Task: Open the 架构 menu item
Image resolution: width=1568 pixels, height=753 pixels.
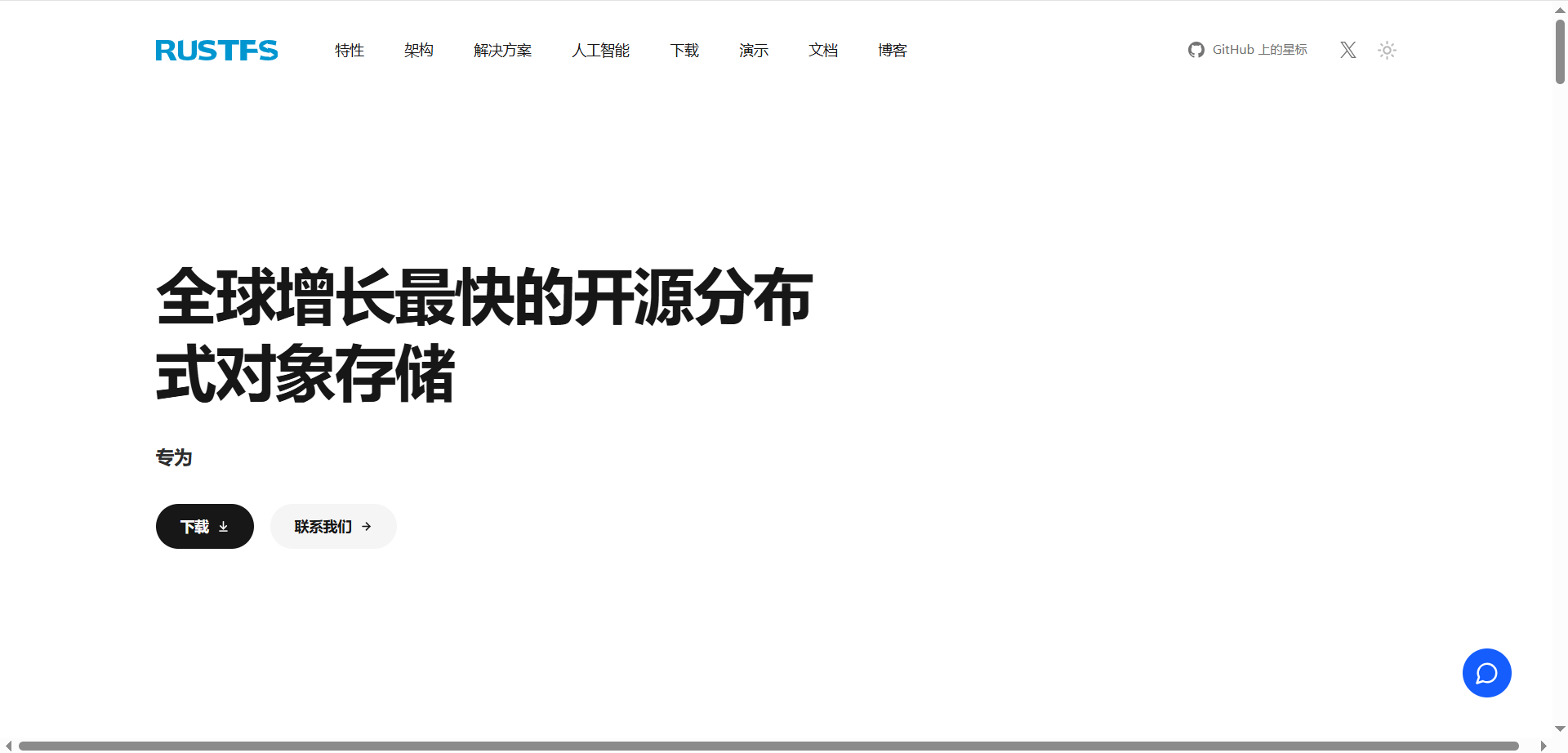Action: [419, 51]
